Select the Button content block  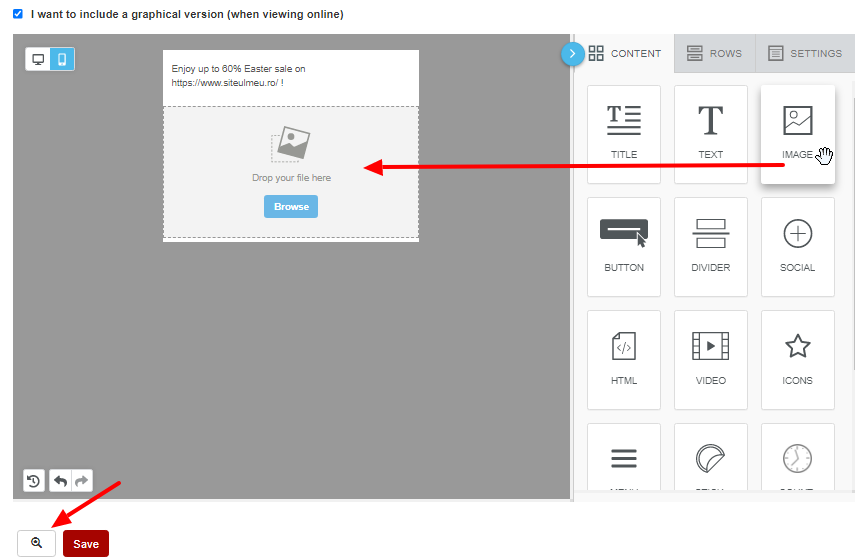624,247
